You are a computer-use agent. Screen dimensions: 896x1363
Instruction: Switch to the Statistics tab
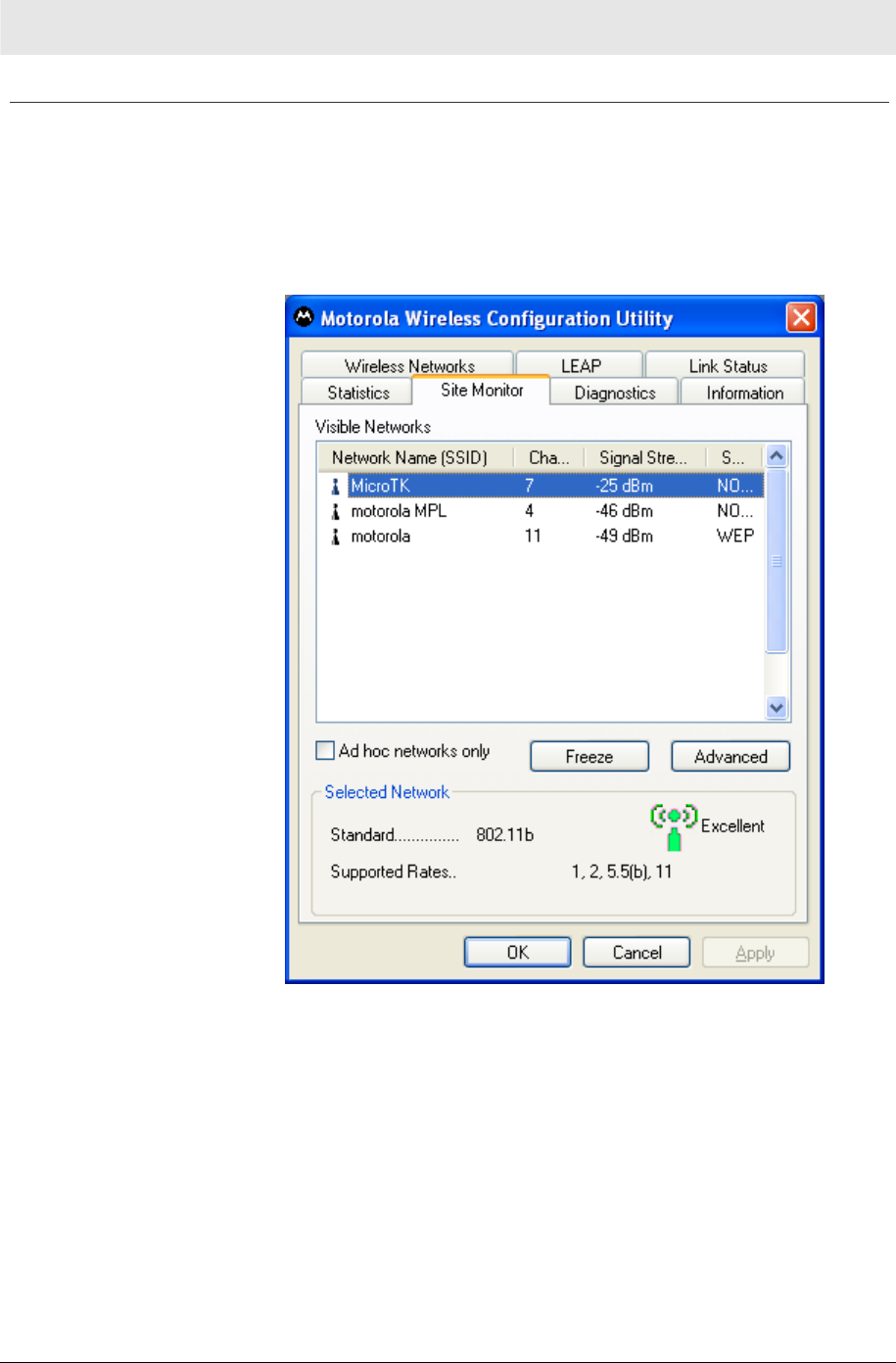point(358,393)
